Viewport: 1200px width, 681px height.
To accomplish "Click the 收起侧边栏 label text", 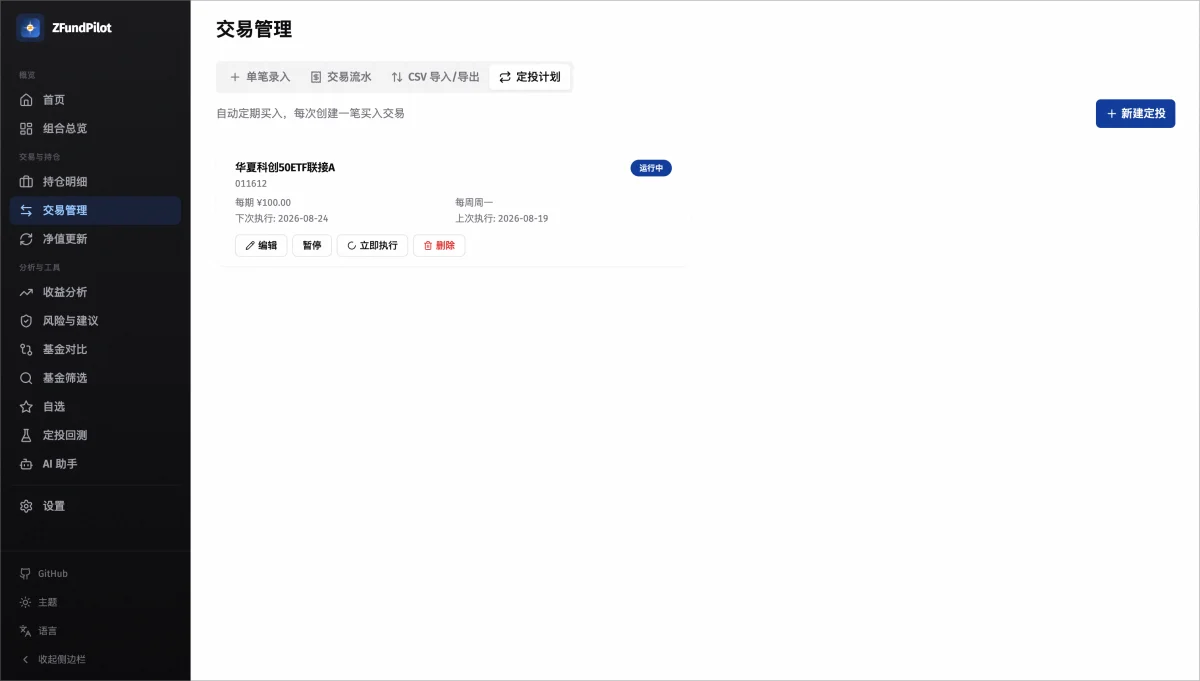I will (x=62, y=659).
